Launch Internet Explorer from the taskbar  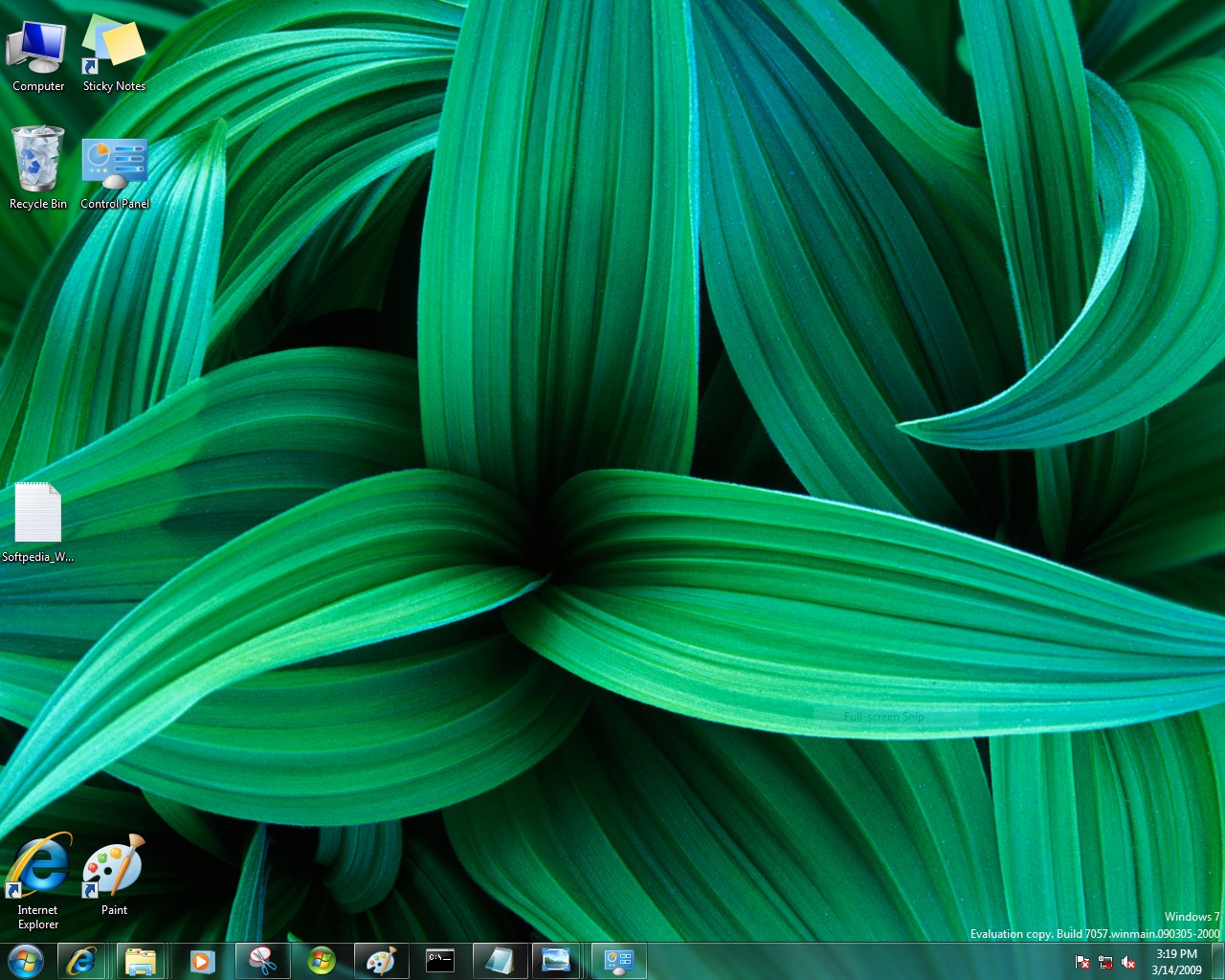click(82, 961)
